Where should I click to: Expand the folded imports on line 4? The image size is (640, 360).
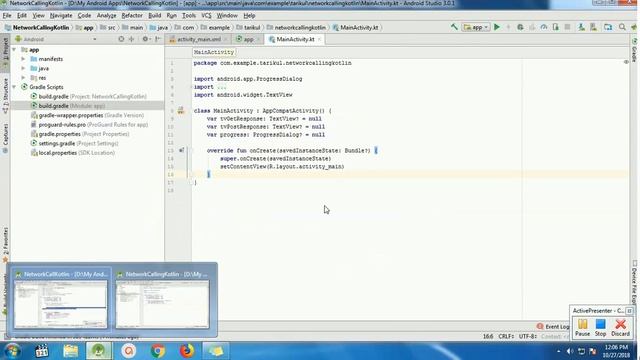pos(222,87)
